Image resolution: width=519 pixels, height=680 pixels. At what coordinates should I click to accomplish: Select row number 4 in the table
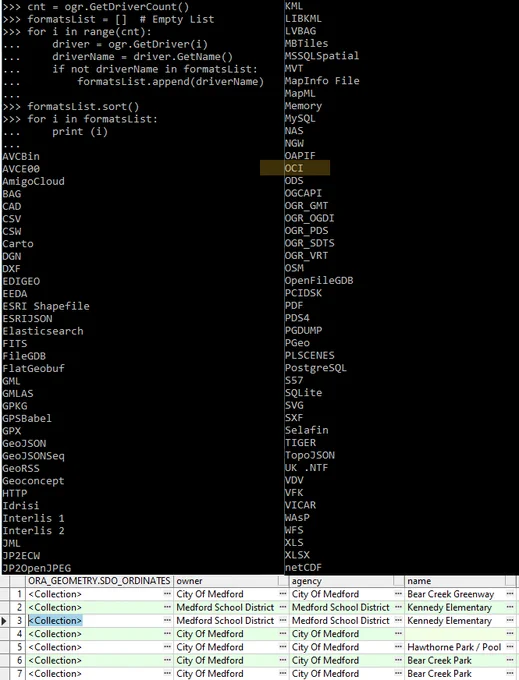(18, 634)
